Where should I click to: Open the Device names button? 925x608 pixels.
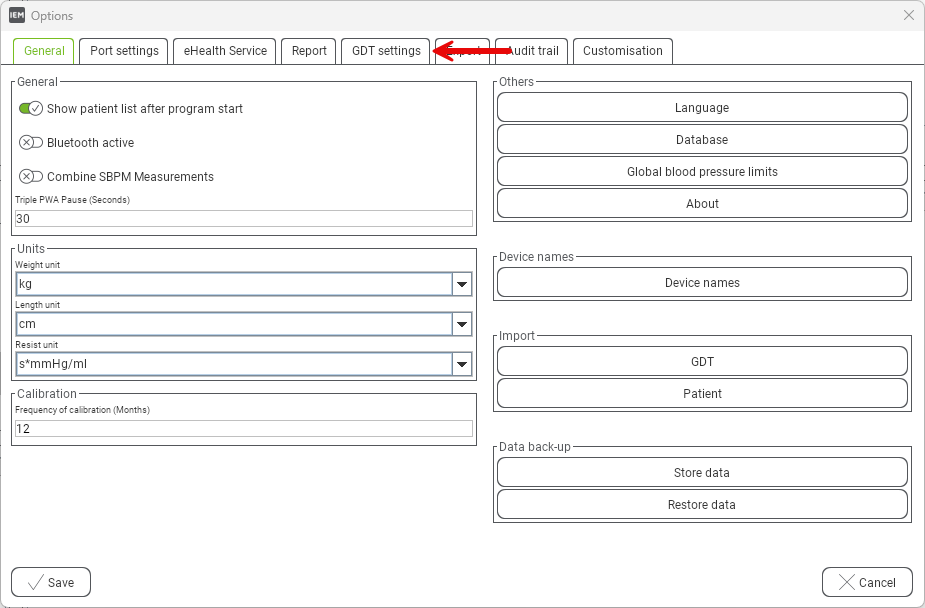(702, 282)
